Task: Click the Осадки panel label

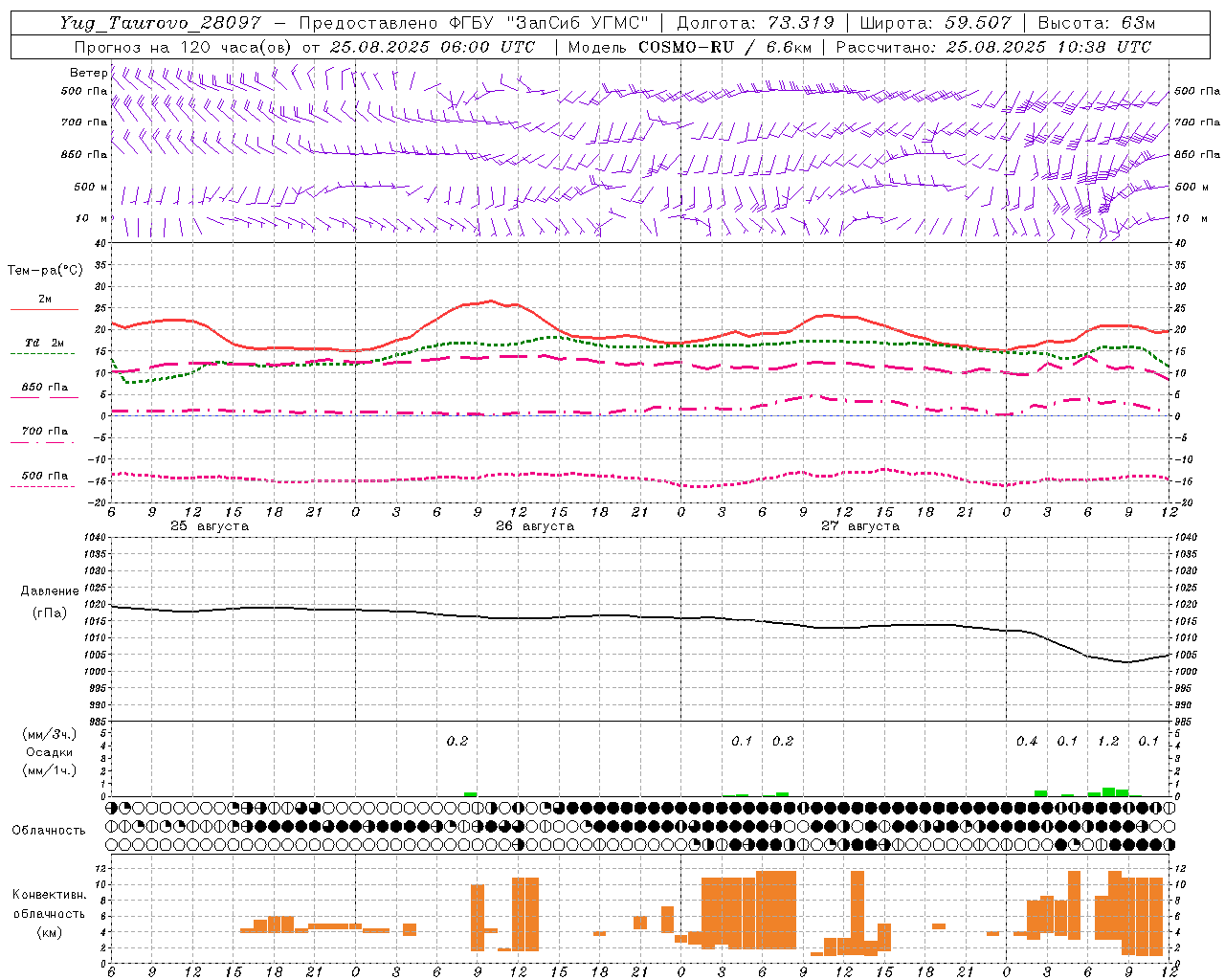Action: [x=50, y=752]
